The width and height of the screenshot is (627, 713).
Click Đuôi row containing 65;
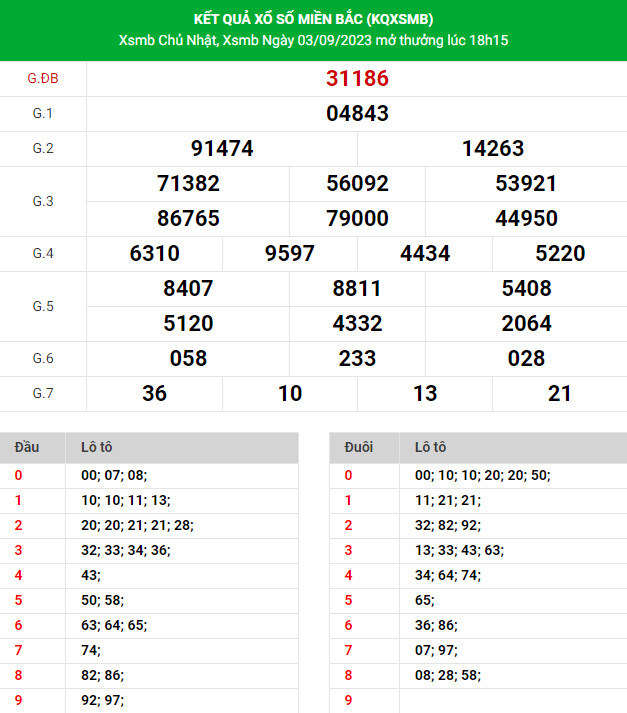click(478, 601)
